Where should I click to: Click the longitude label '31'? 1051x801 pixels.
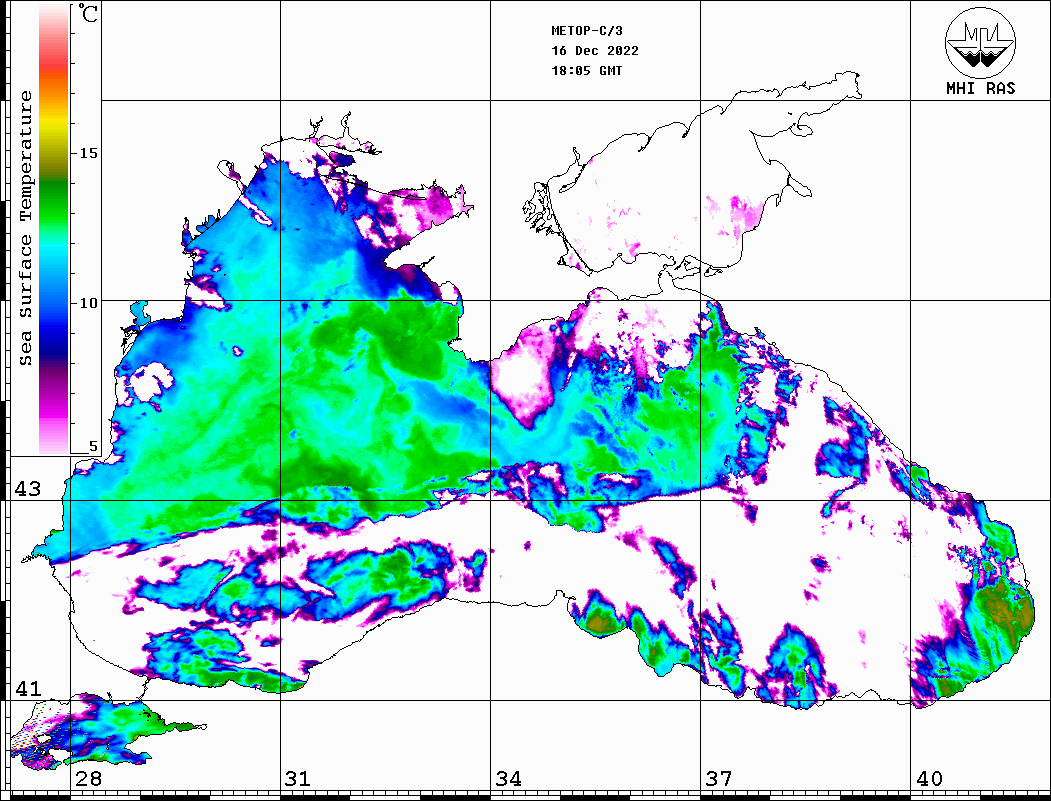click(x=298, y=779)
